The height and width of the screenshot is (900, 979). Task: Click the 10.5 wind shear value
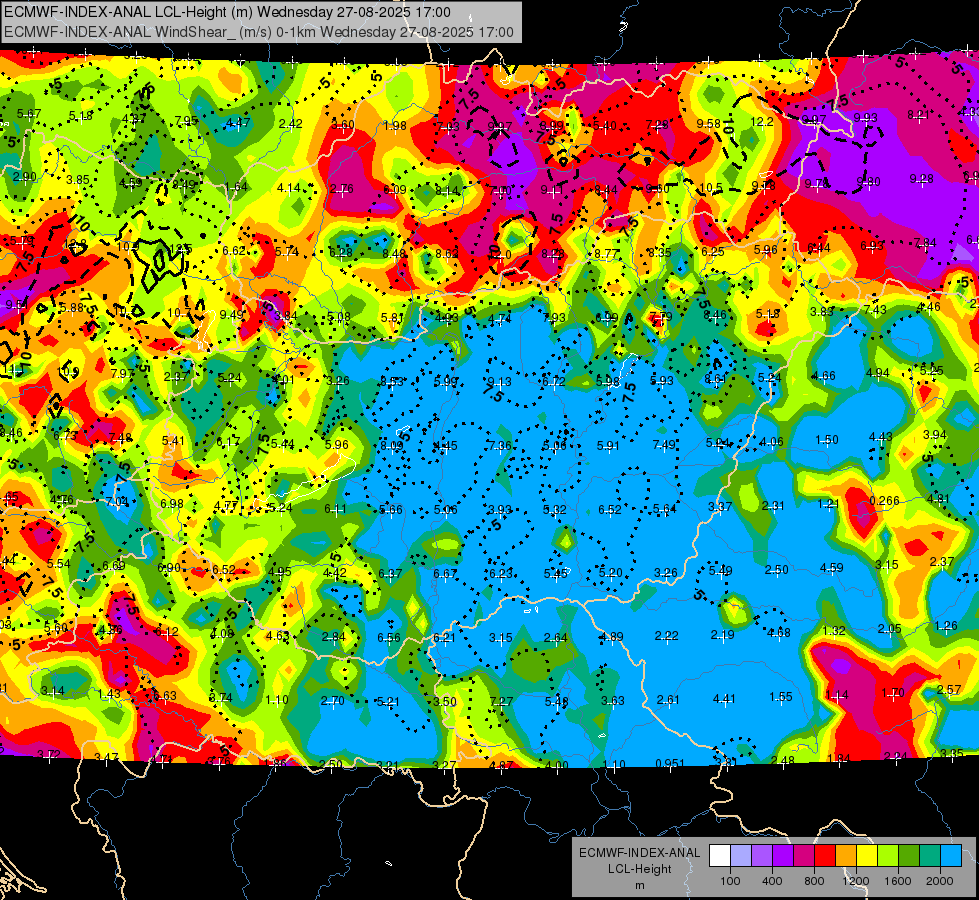point(711,188)
